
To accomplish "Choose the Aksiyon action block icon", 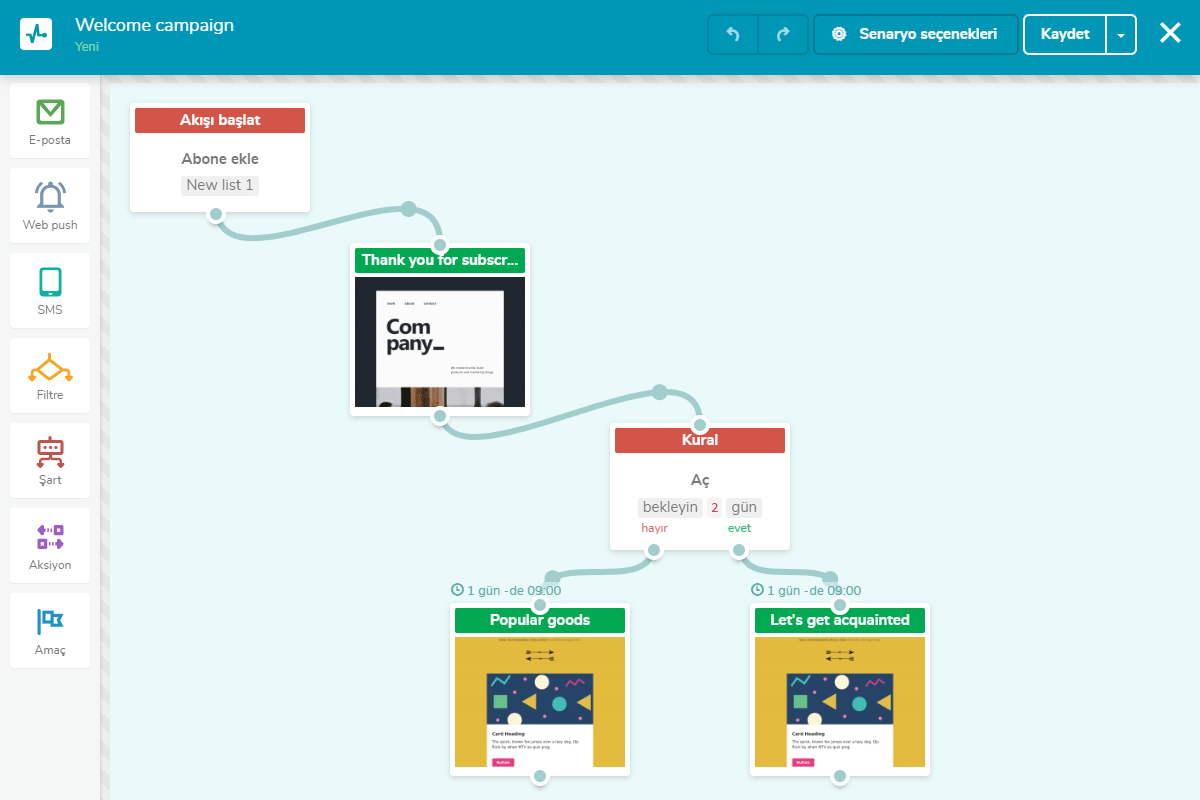I will coord(50,537).
